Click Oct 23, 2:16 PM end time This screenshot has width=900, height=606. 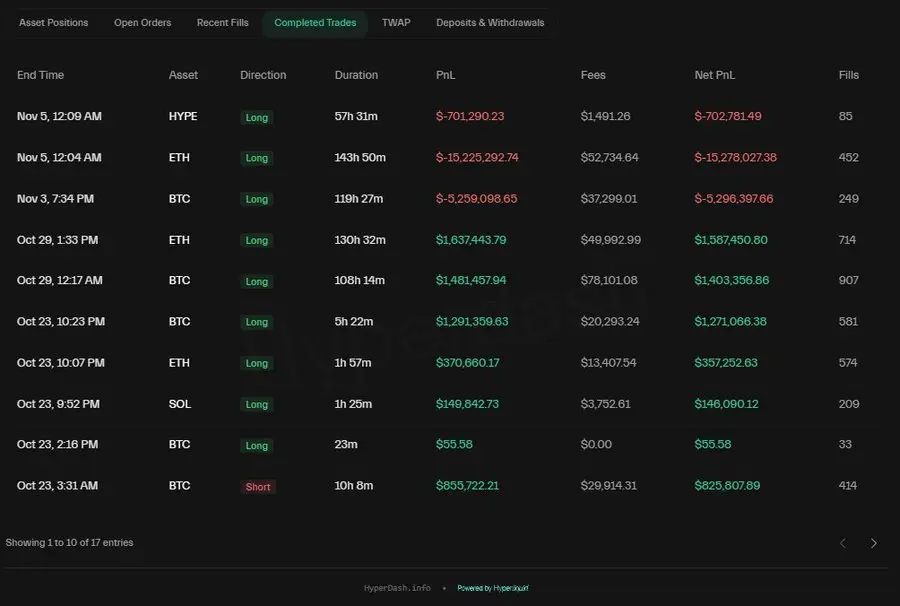[x=57, y=445]
